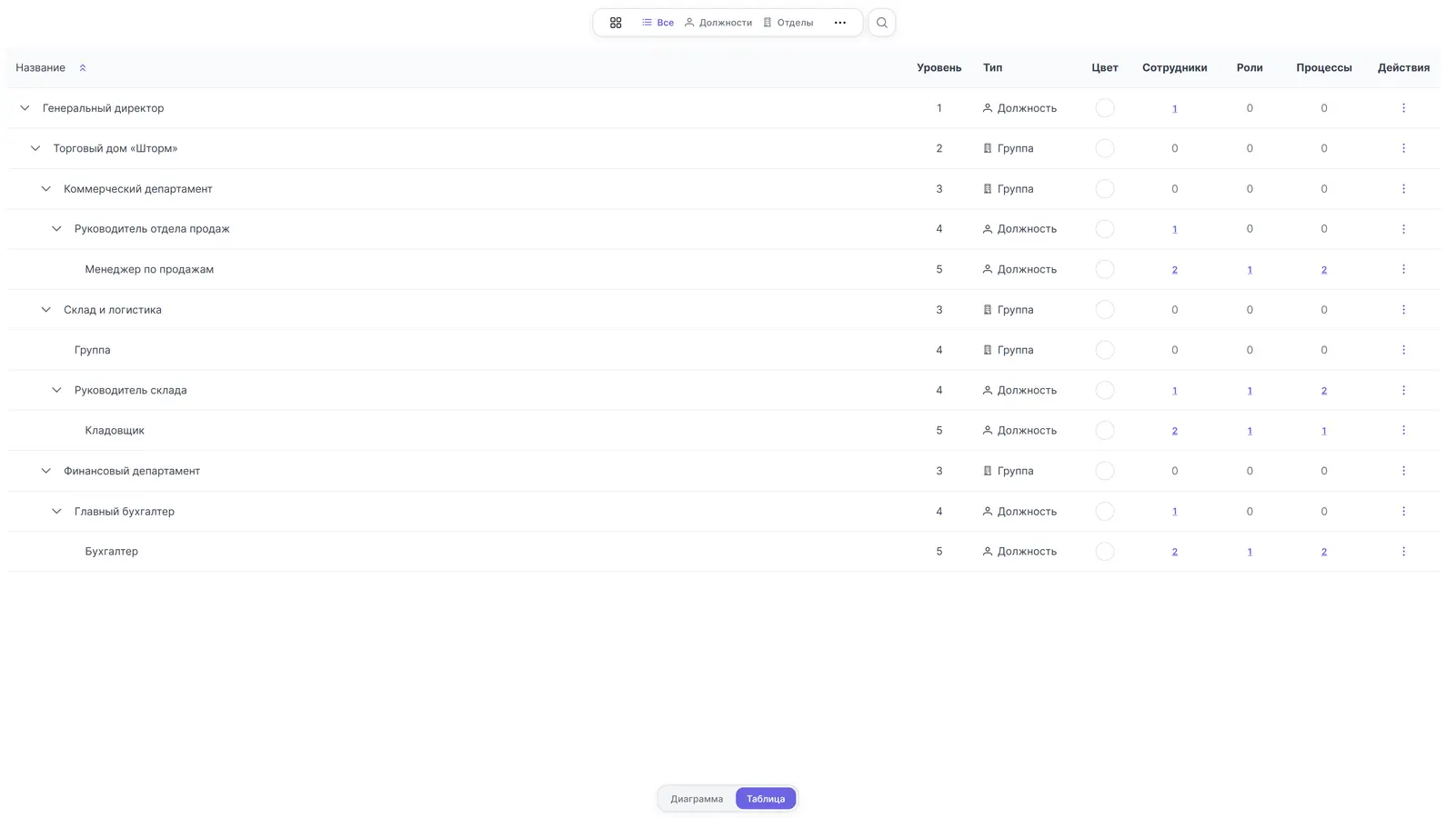Image resolution: width=1456 pixels, height=818 pixels.
Task: Click the color circle for Главный бухгалтер
Action: [x=1105, y=512]
